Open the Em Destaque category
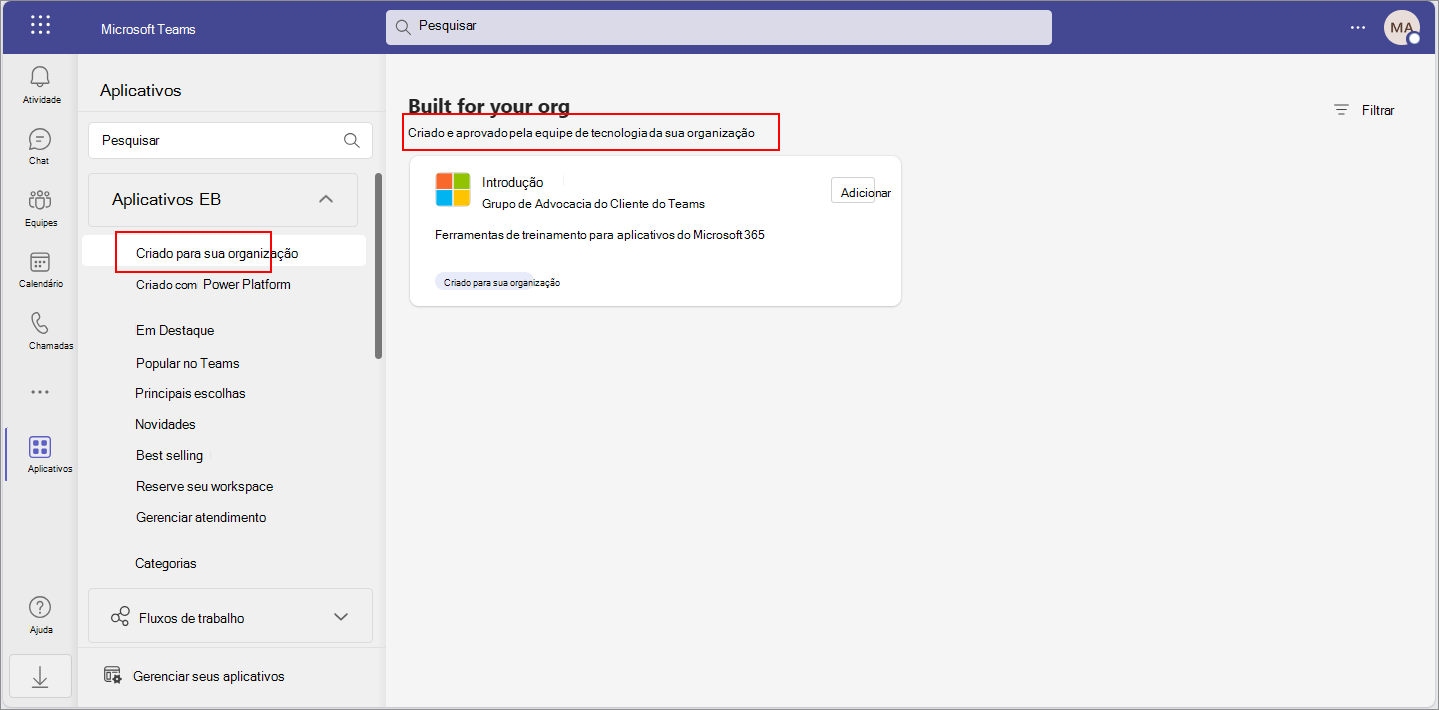 point(175,330)
